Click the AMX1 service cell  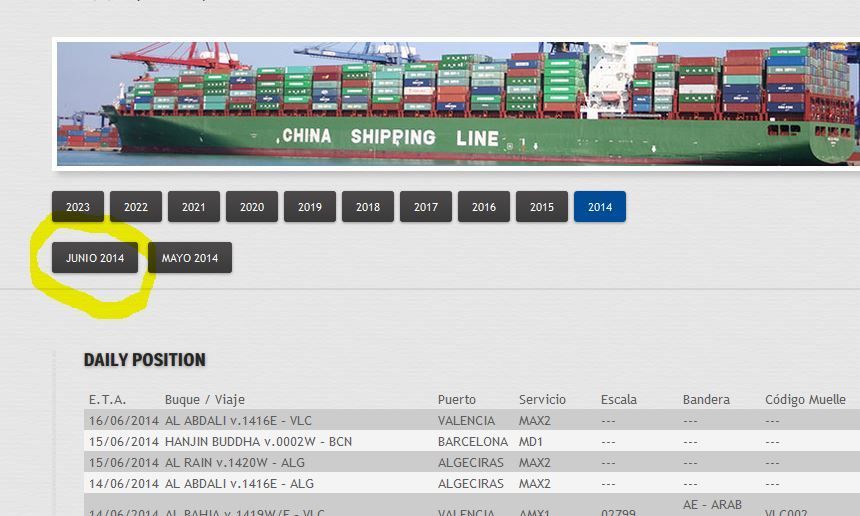(x=534, y=512)
